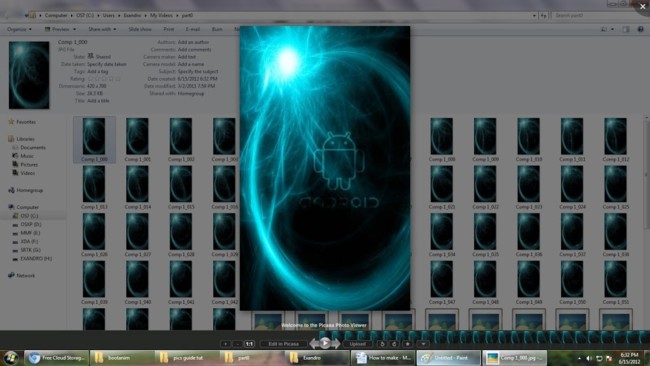Click the taskbar clock showing 6:32 PM
Viewport: 650px width, 366px height.
point(629,358)
